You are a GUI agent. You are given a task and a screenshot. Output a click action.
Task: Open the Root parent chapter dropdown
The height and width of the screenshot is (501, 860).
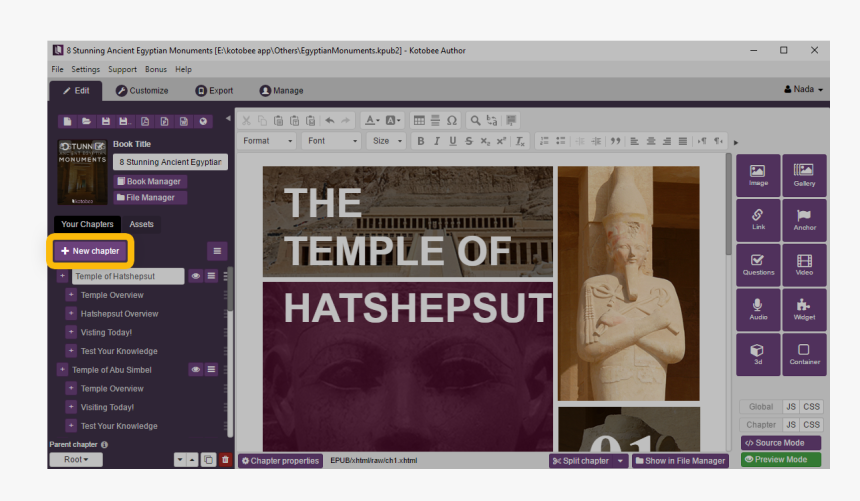(x=76, y=459)
